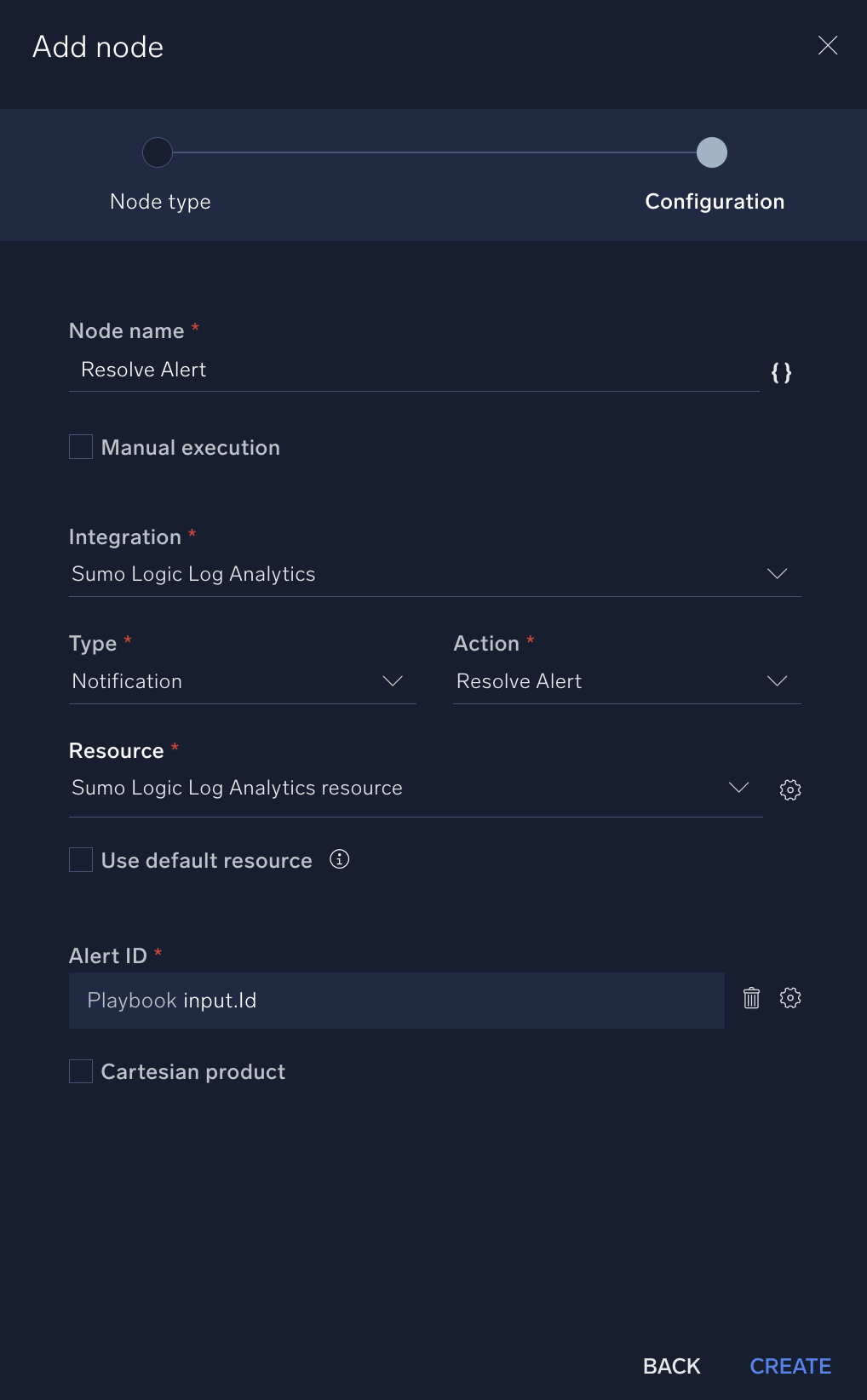The image size is (867, 1400).
Task: Select the Configuration step
Action: point(714,202)
